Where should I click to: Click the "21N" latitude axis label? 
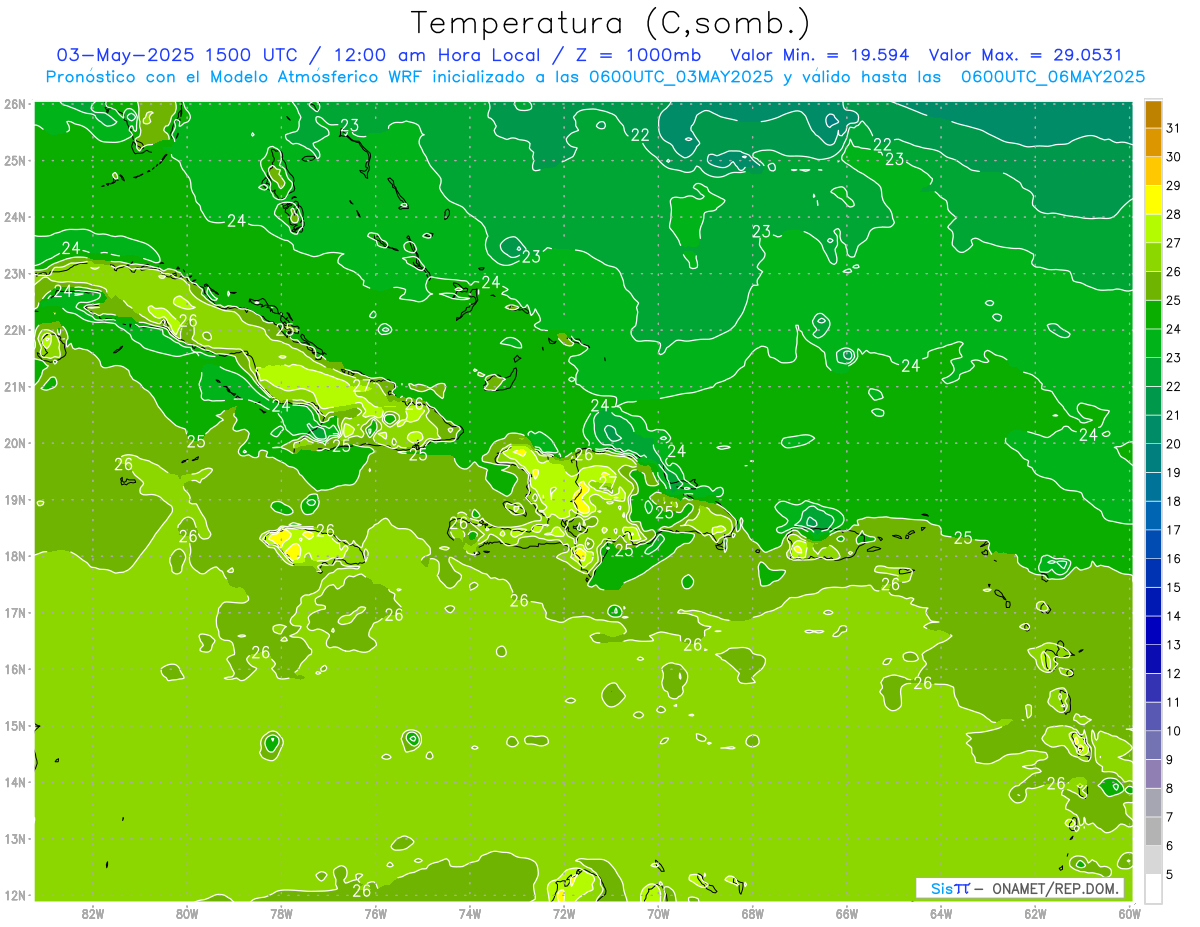(14, 386)
